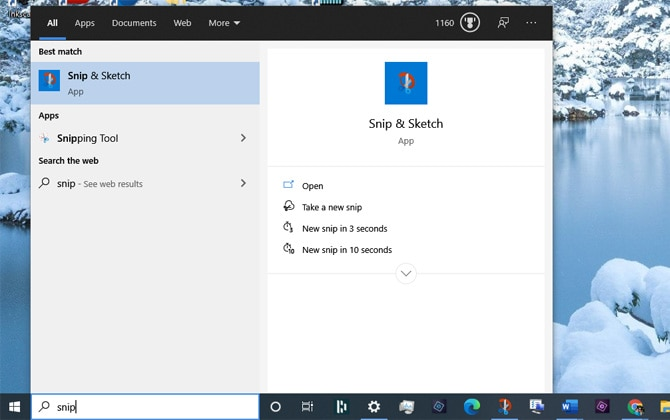Open the Snip & Sketch best match result

point(145,83)
